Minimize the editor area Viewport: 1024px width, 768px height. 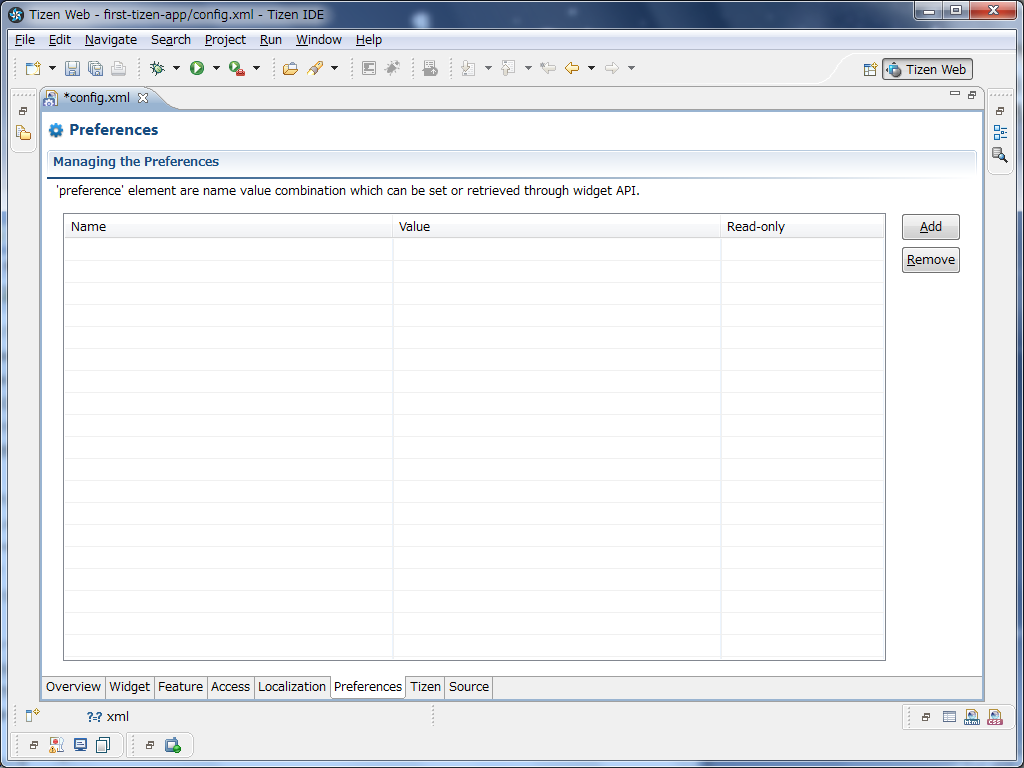[x=955, y=94]
